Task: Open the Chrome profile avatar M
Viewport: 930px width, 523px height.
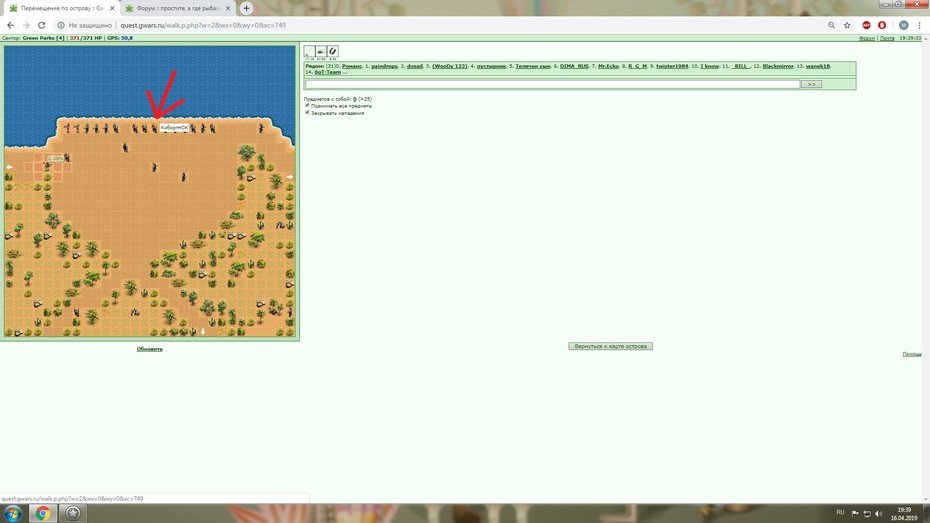Action: (x=903, y=25)
